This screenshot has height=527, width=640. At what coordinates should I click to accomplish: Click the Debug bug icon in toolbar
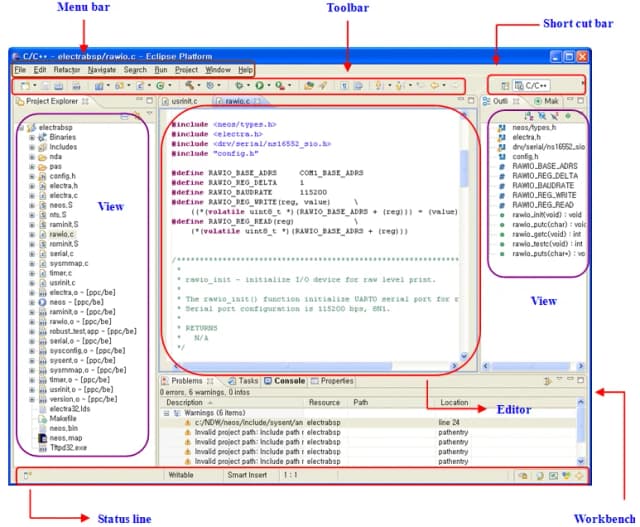pos(239,86)
